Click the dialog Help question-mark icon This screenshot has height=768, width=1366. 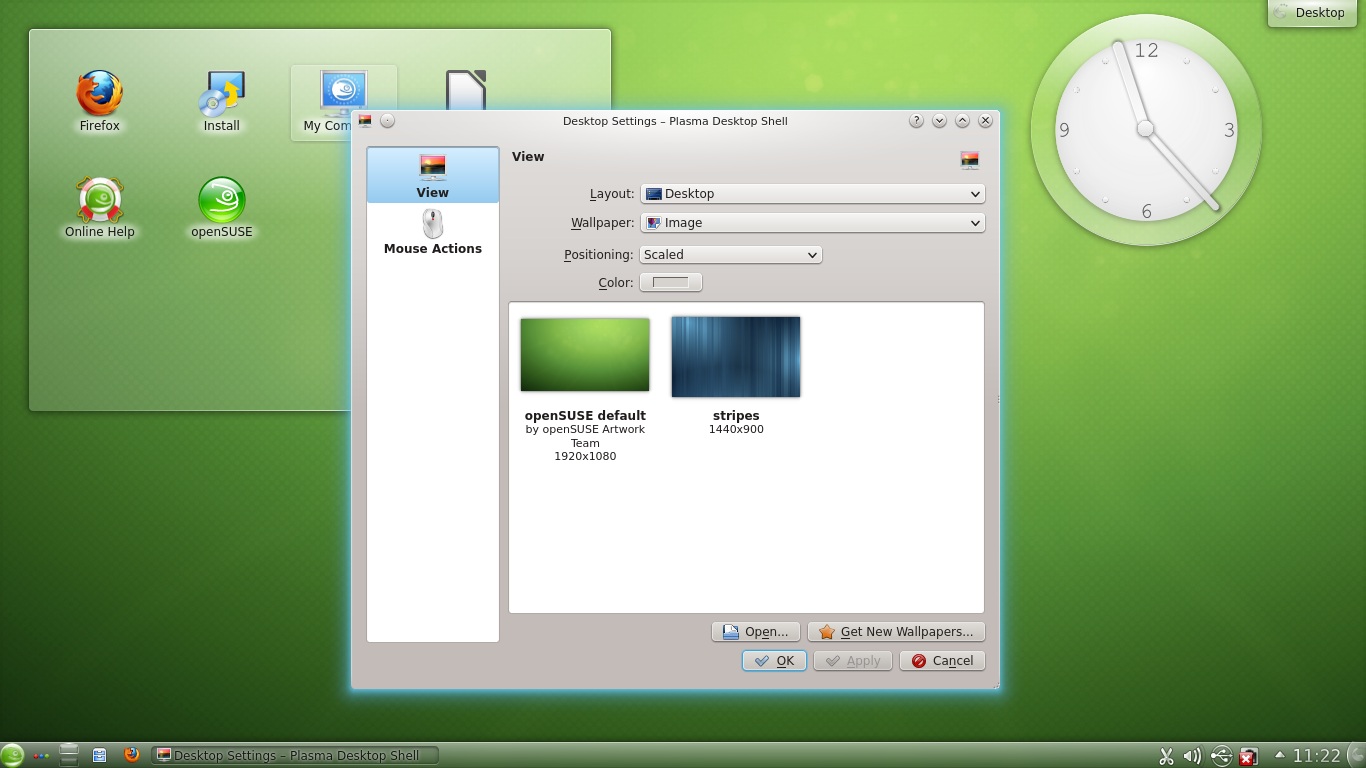(x=916, y=121)
